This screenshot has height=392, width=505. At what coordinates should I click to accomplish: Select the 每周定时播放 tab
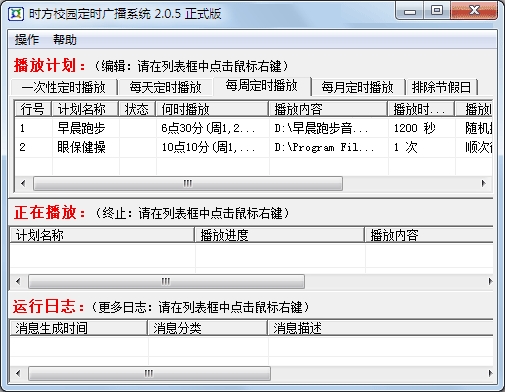[x=262, y=86]
